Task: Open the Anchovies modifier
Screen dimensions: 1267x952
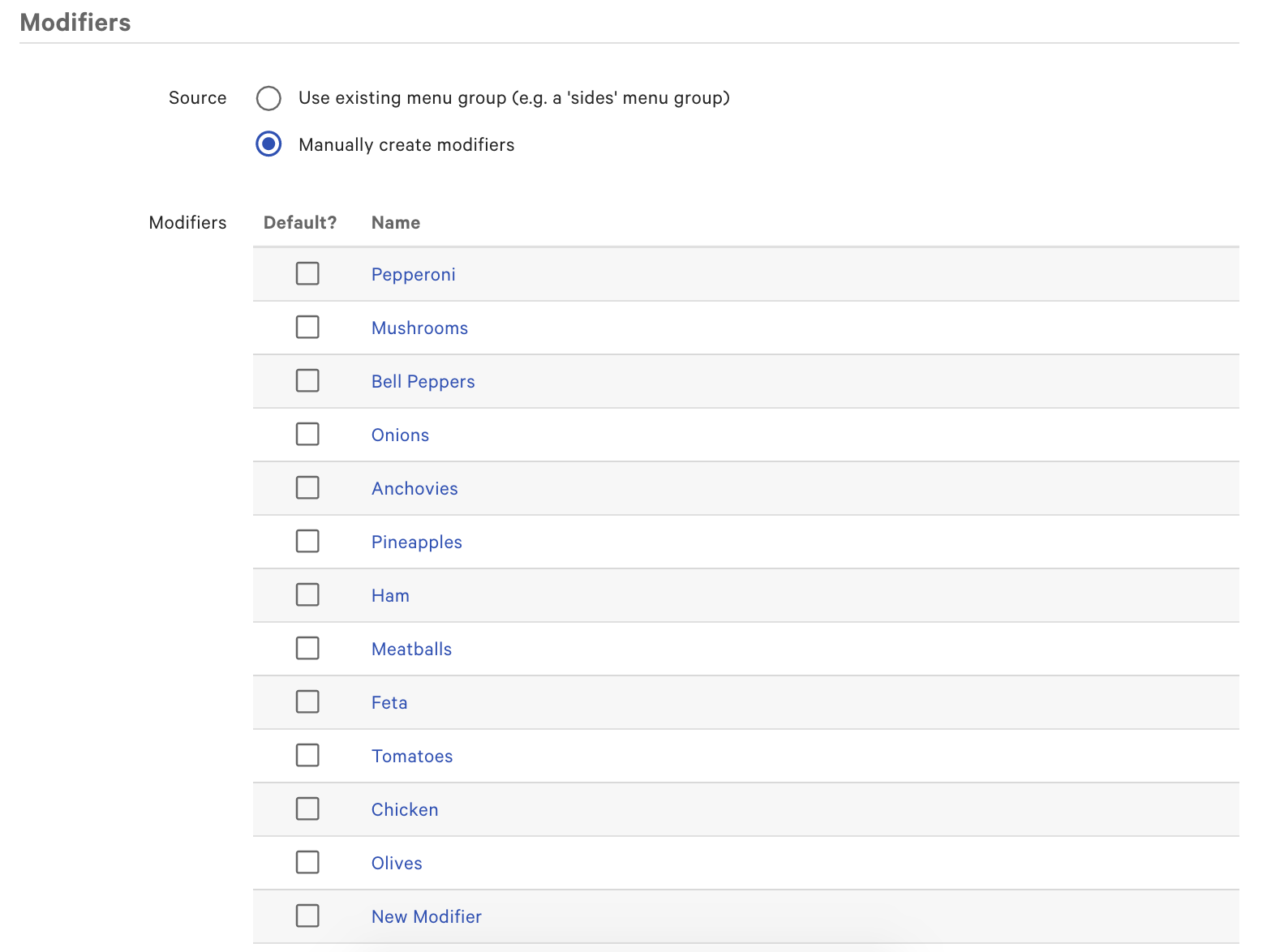Action: [x=414, y=488]
